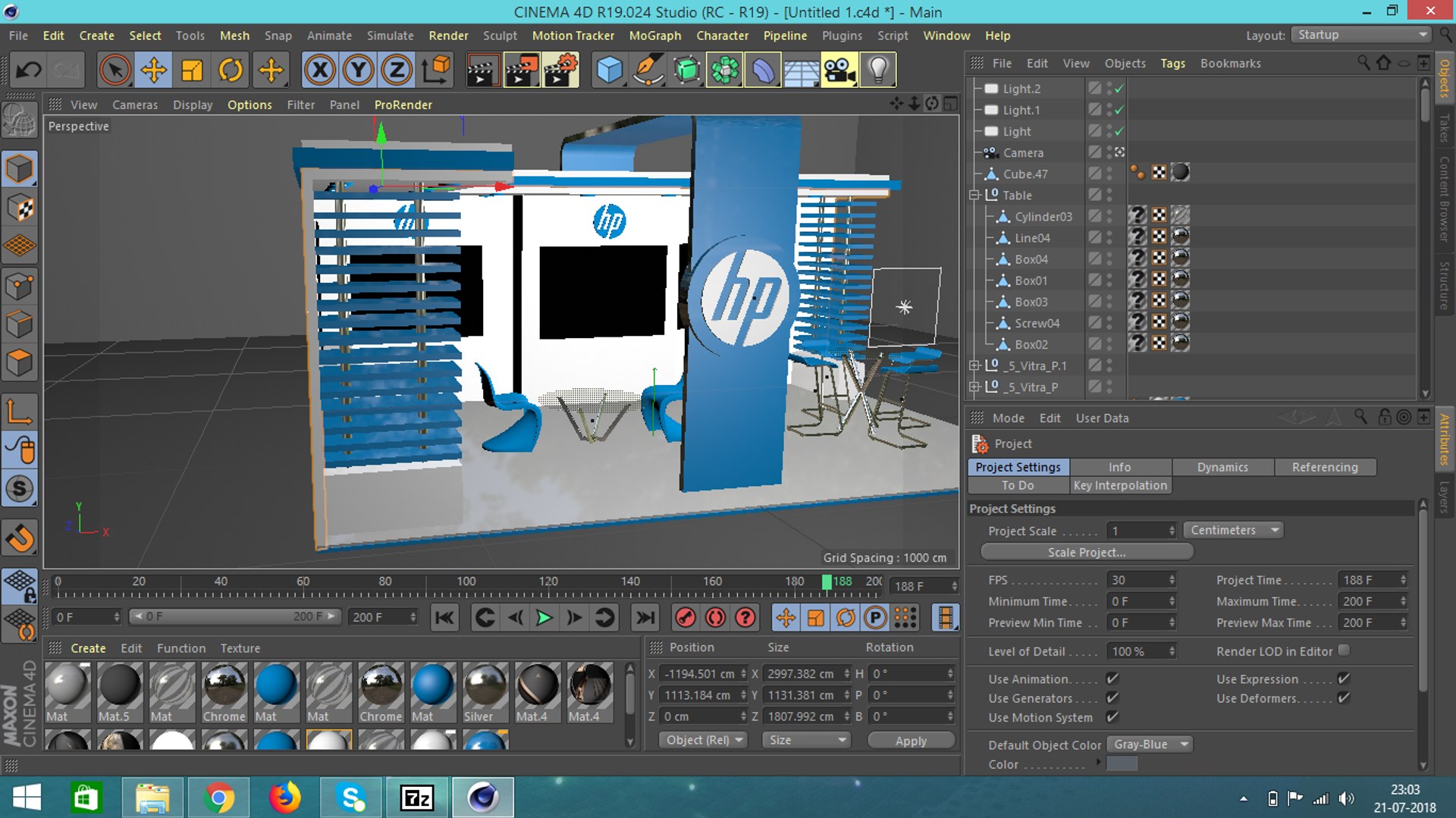Toggle X axis lock
This screenshot has height=818, width=1456.
pos(320,71)
